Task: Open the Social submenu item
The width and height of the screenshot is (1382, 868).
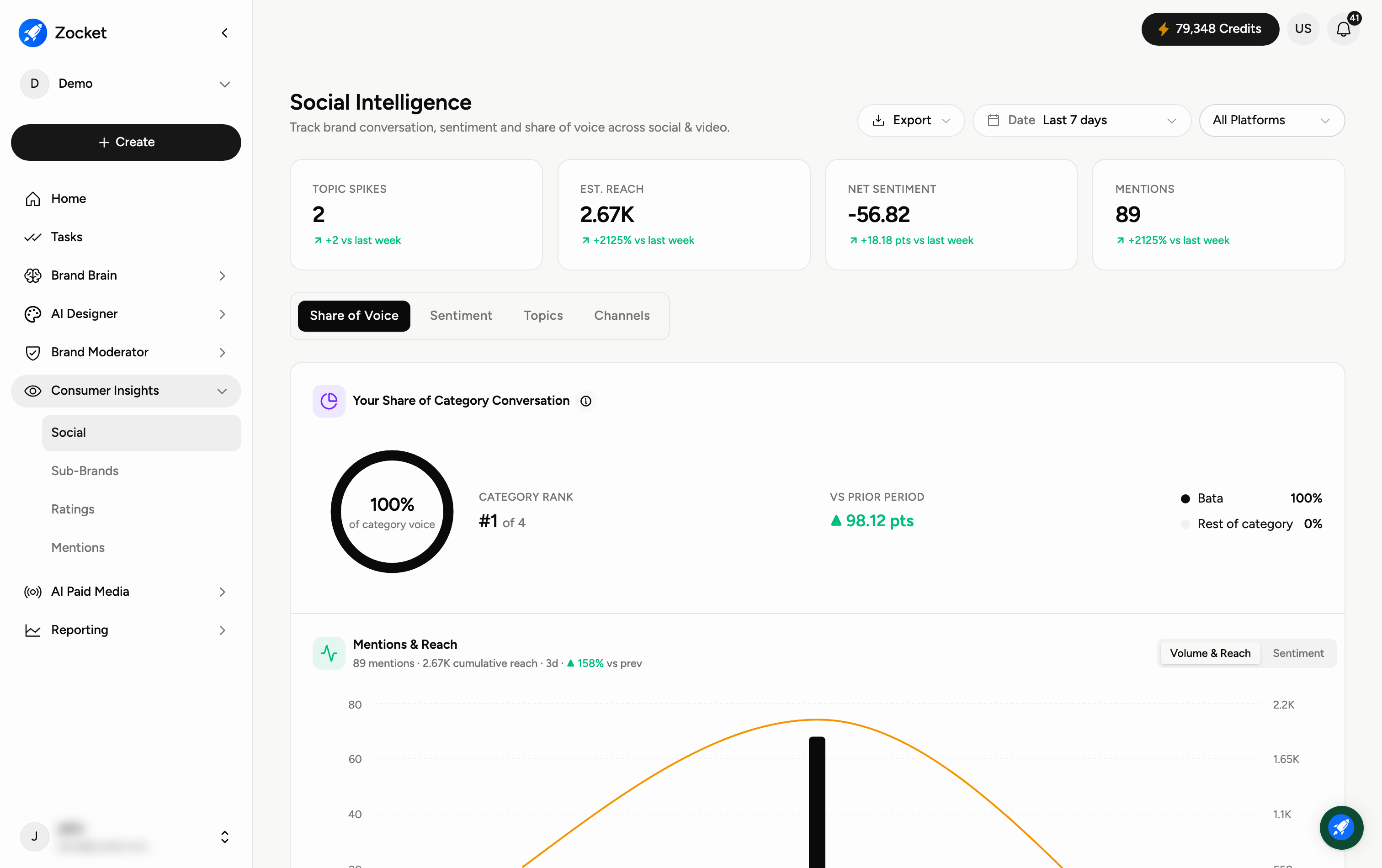Action: pyautogui.click(x=141, y=433)
